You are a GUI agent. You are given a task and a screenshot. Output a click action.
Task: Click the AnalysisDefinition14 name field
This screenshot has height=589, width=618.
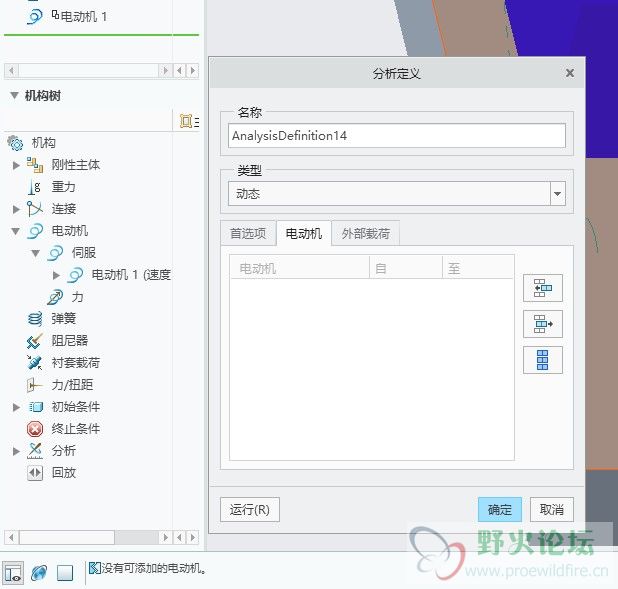pos(397,136)
